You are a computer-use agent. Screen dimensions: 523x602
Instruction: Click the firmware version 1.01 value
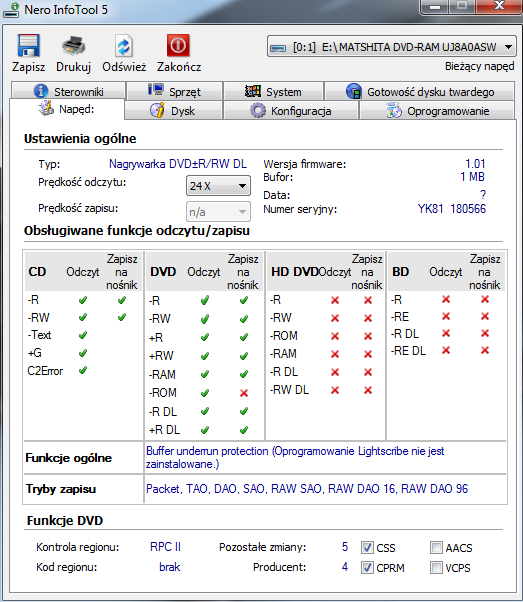point(475,164)
